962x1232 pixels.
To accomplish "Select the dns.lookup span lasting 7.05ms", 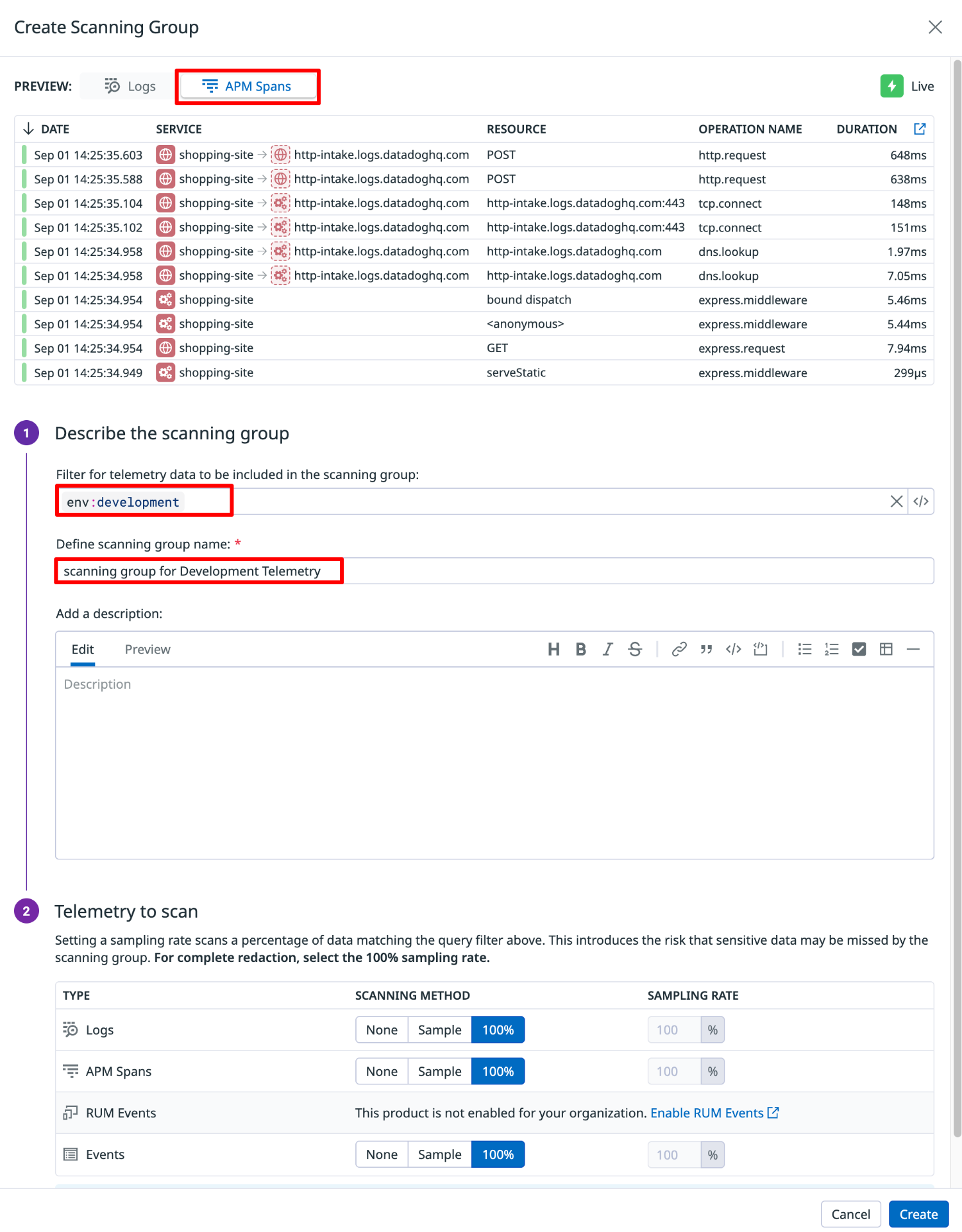I will (x=474, y=276).
